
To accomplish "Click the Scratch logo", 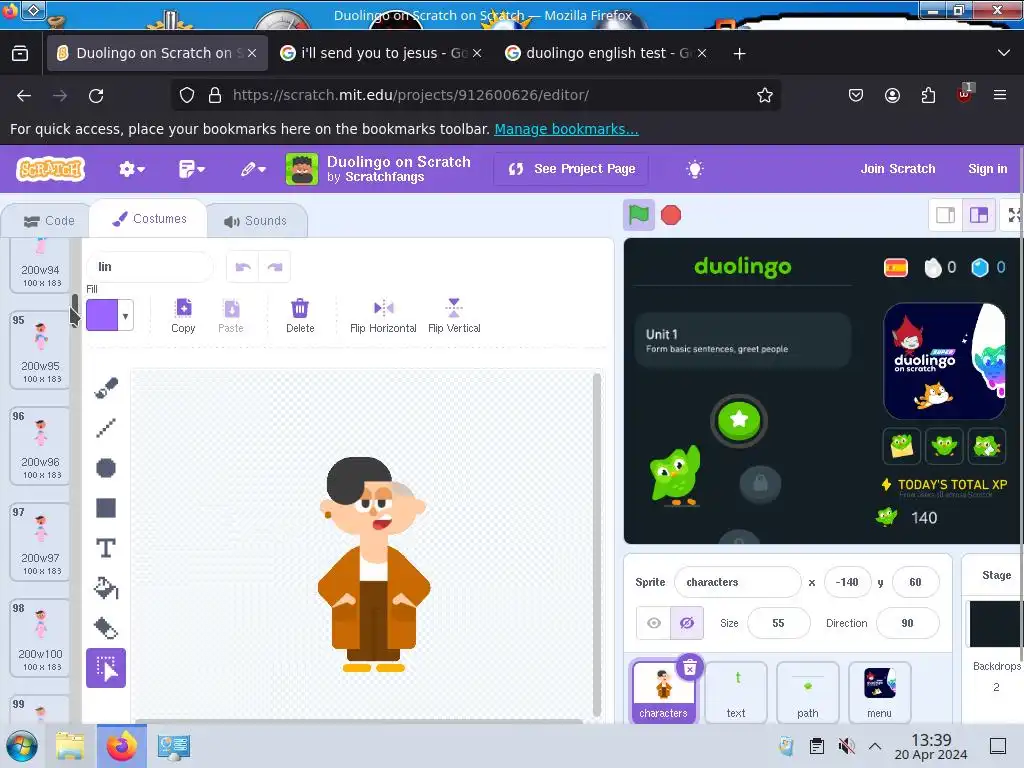I will pos(51,169).
